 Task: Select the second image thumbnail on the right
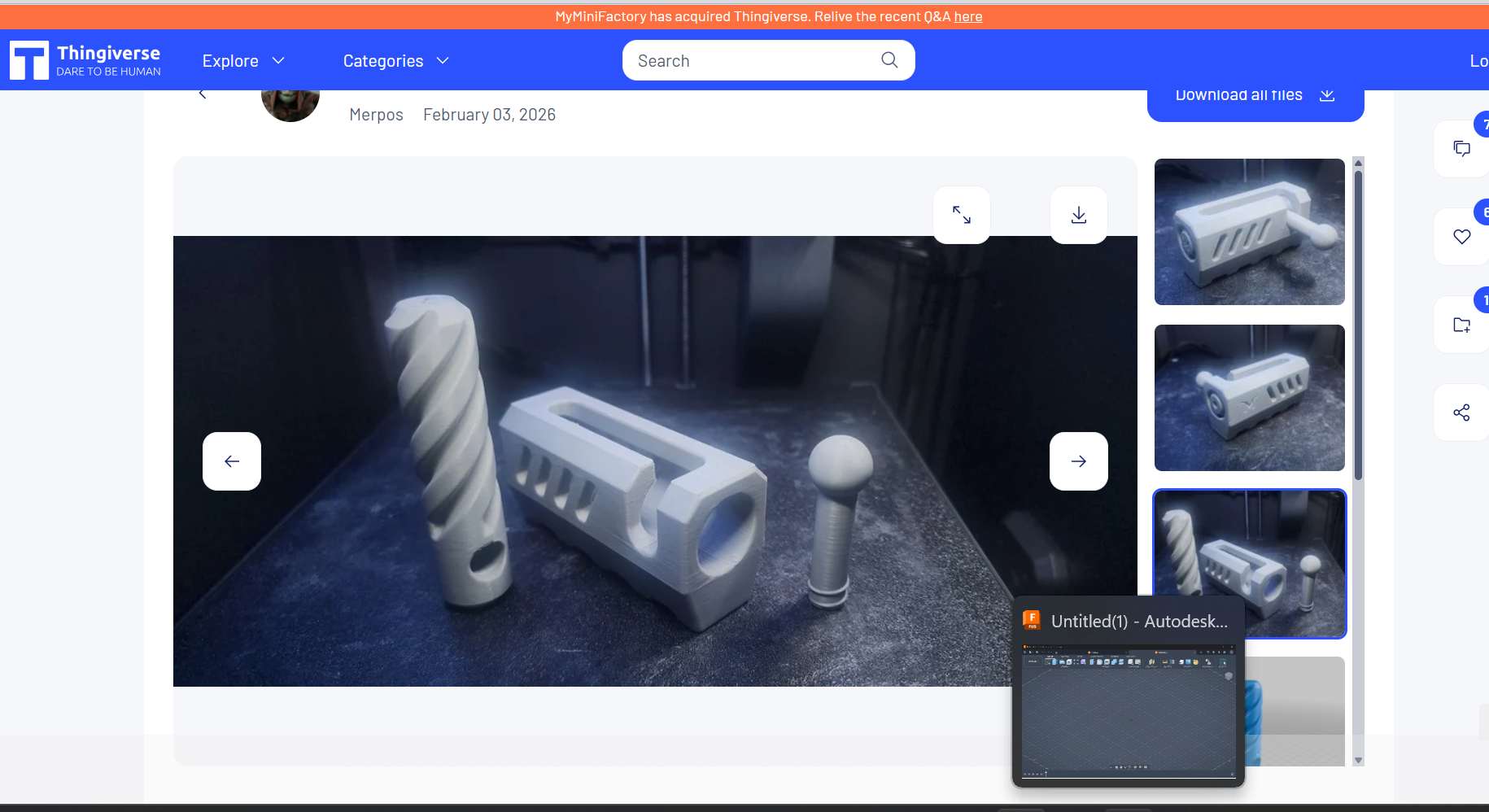click(x=1249, y=398)
